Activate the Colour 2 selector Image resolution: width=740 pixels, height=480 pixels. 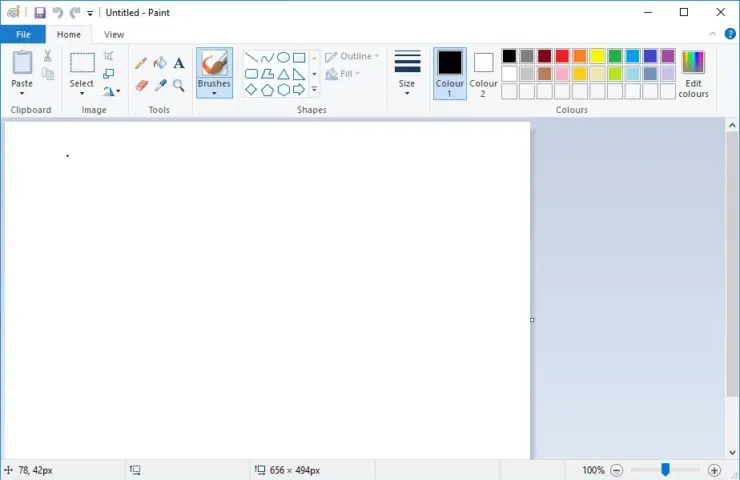point(484,73)
